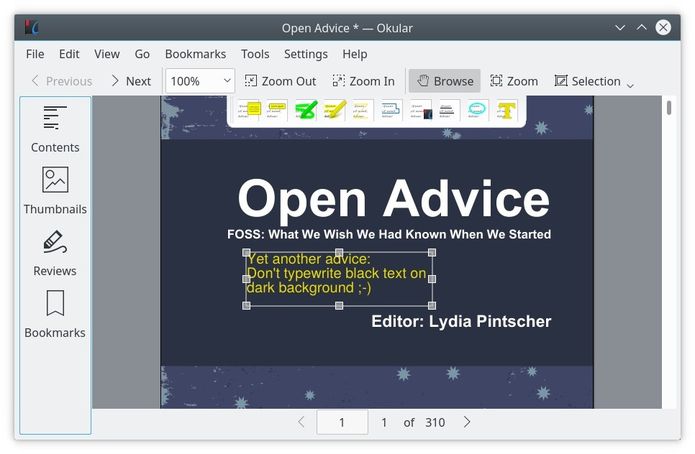Click the 'FOSS: What We Wish' subtitle
Image resolution: width=695 pixels, height=454 pixels.
tap(389, 234)
